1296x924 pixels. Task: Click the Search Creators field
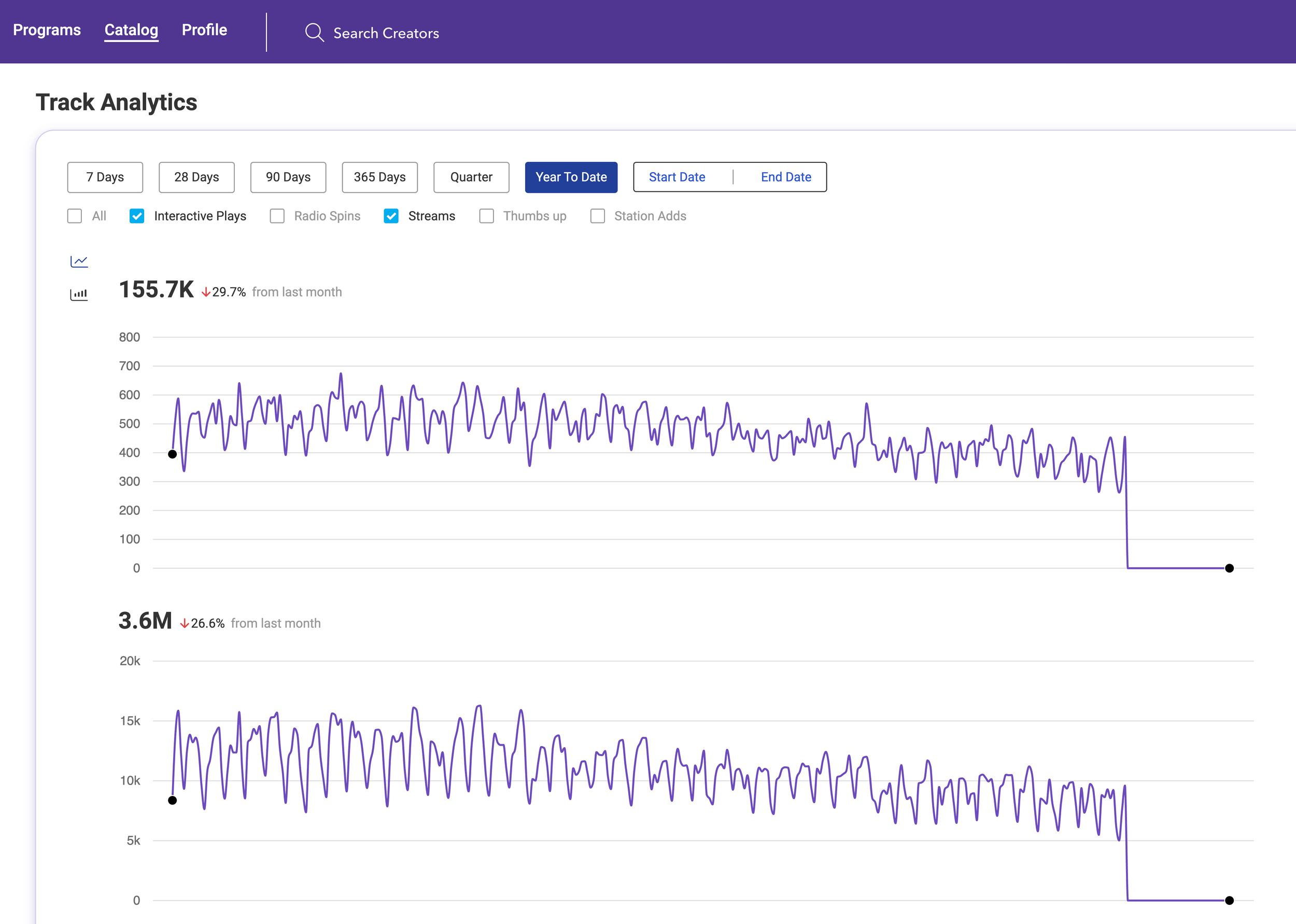[x=386, y=34]
